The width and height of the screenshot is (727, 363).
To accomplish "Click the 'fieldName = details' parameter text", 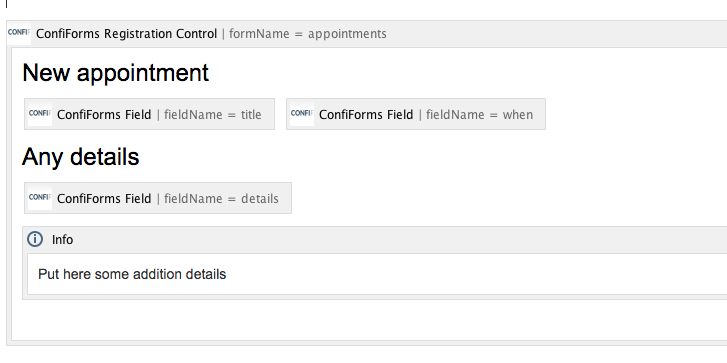I will pos(221,198).
